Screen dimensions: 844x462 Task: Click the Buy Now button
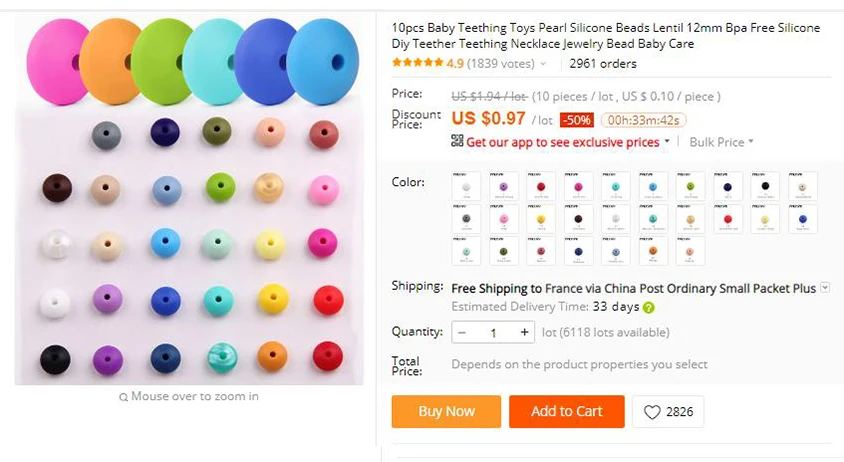pos(446,411)
